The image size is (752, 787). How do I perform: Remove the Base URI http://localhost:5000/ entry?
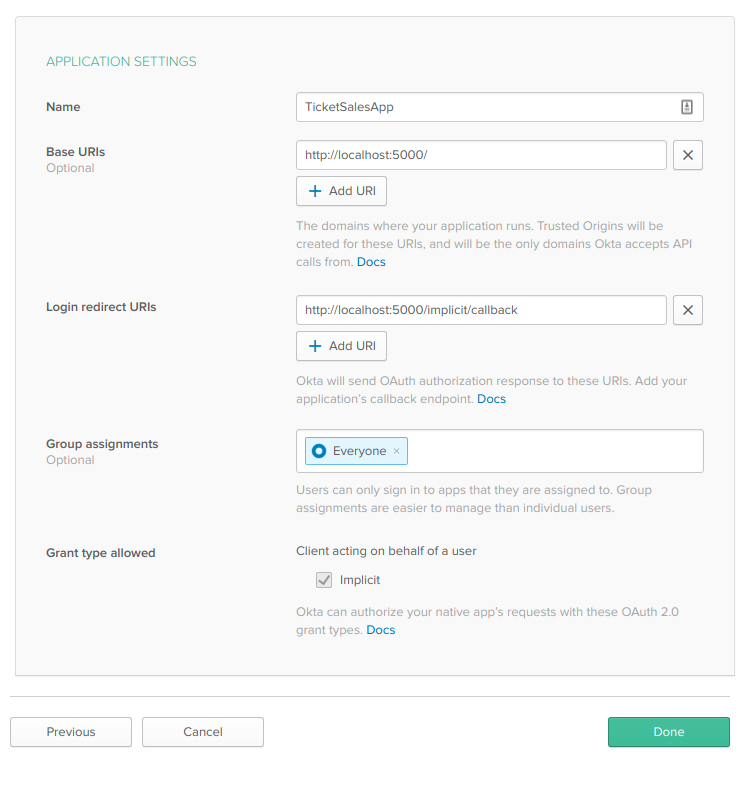point(688,155)
